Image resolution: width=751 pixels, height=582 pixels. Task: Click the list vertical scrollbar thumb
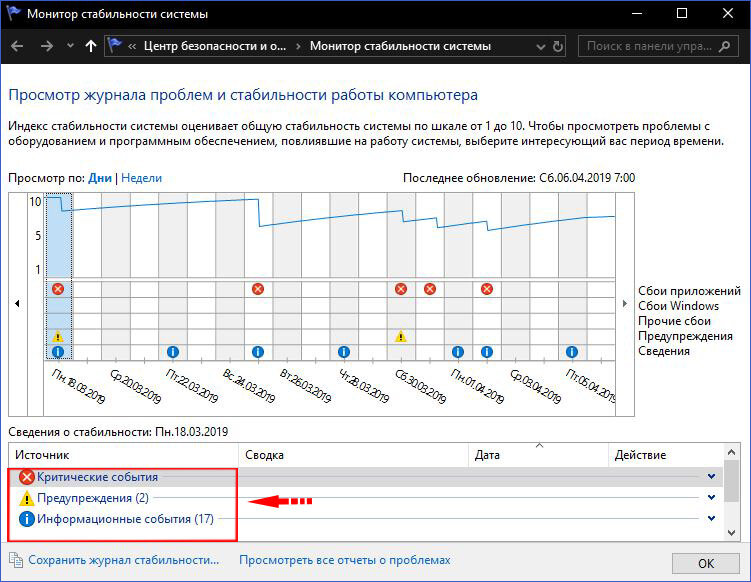(x=731, y=481)
